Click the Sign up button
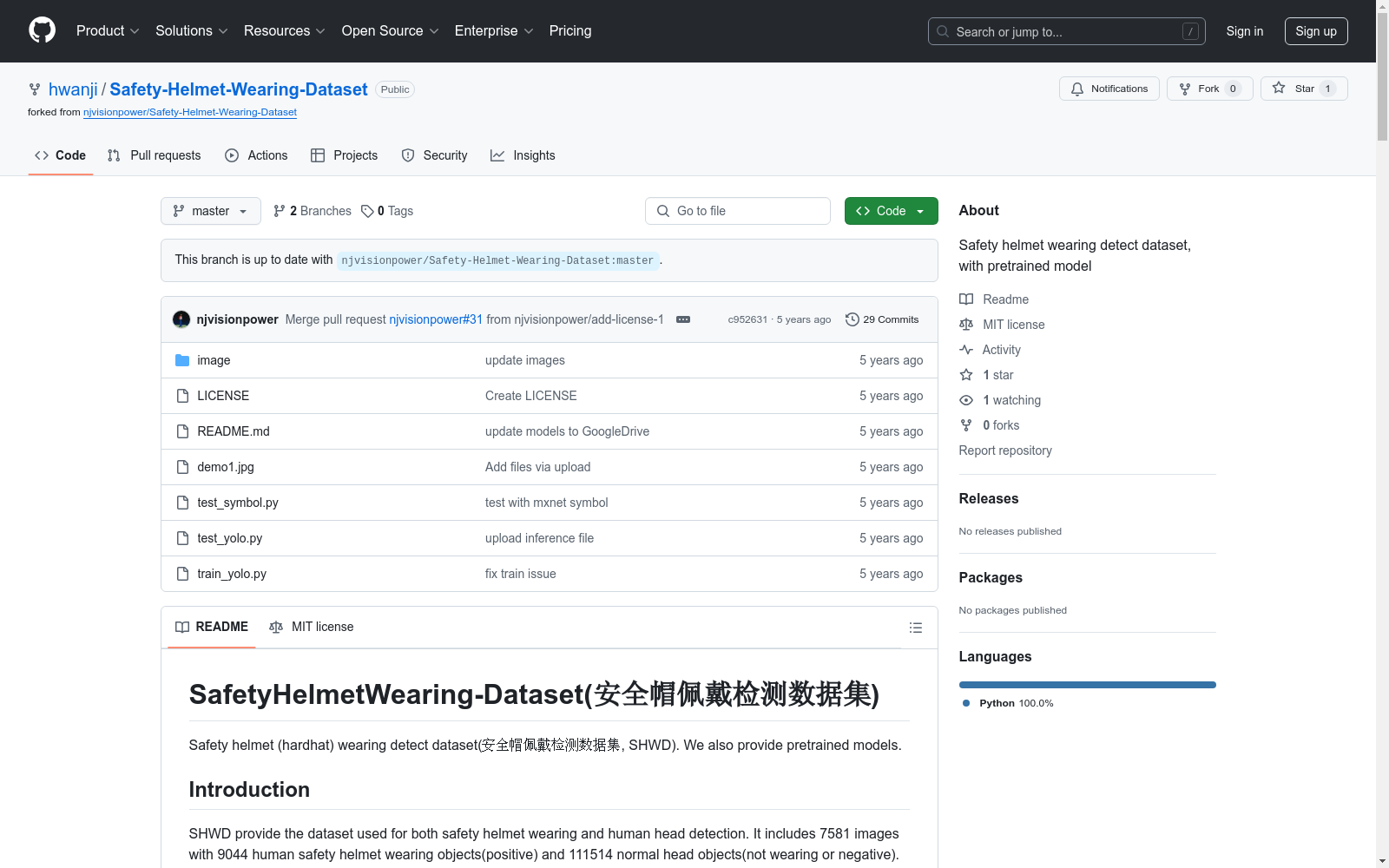The width and height of the screenshot is (1389, 868). 1315,31
